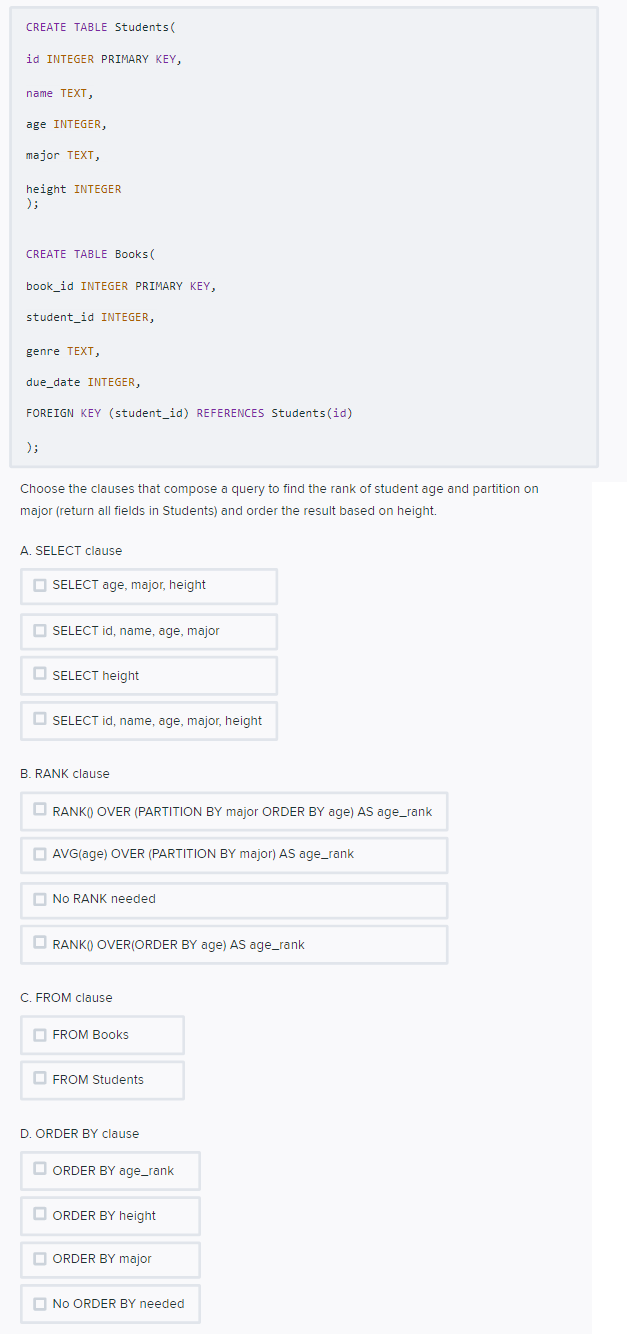Click the 'C. FROM clause' heading

click(x=66, y=998)
